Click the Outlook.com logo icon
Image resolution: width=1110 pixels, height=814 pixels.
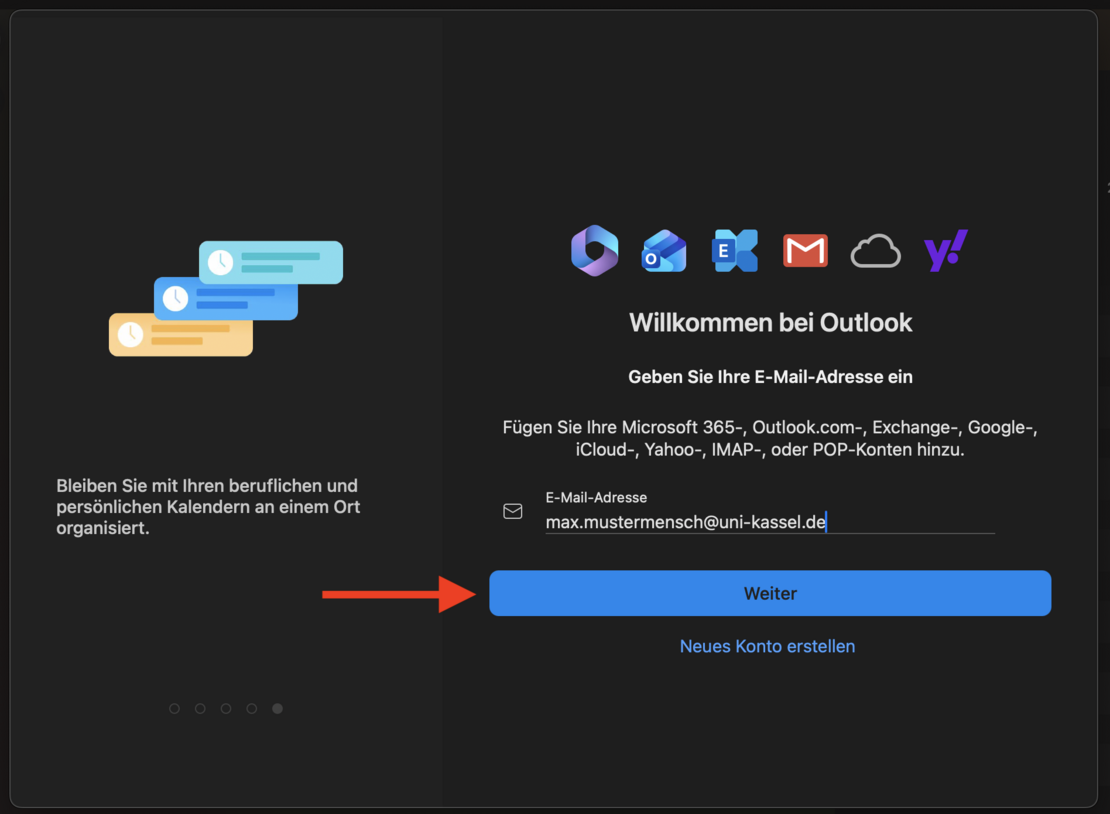coord(664,251)
